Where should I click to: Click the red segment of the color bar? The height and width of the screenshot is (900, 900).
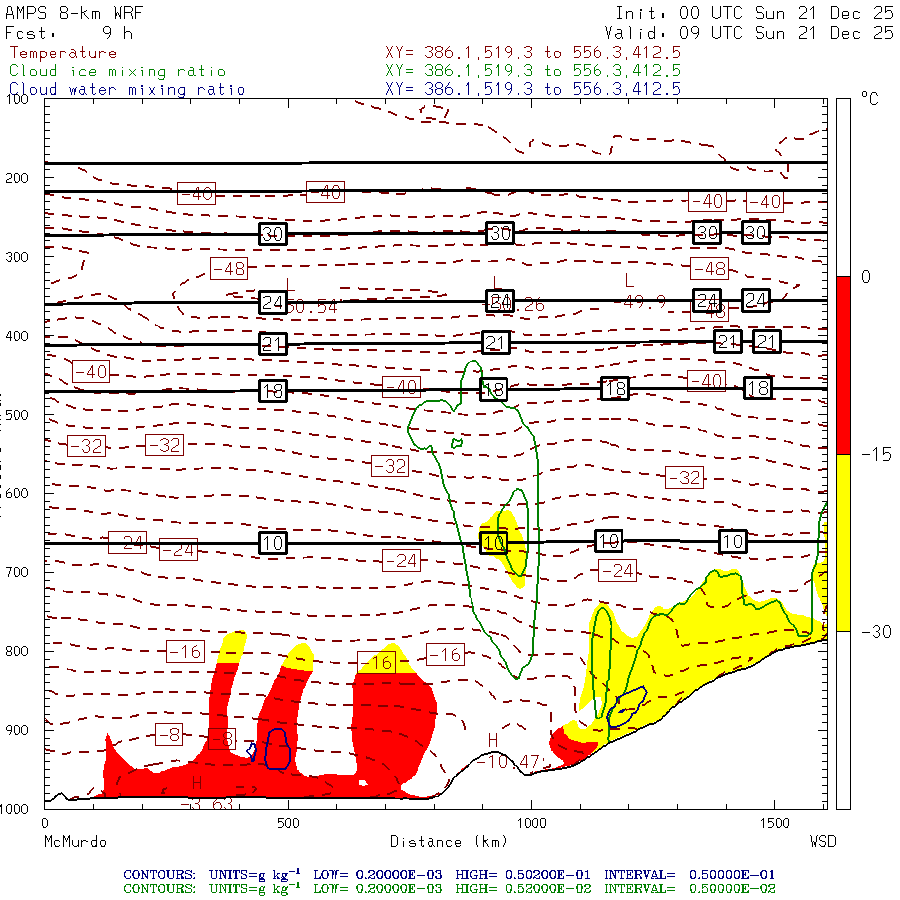coord(842,365)
